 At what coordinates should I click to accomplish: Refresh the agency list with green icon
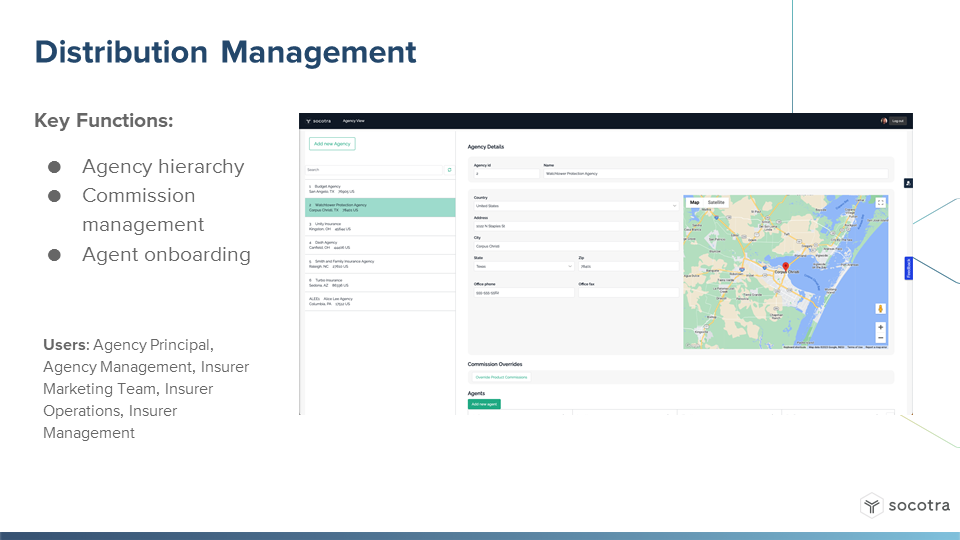[x=449, y=170]
